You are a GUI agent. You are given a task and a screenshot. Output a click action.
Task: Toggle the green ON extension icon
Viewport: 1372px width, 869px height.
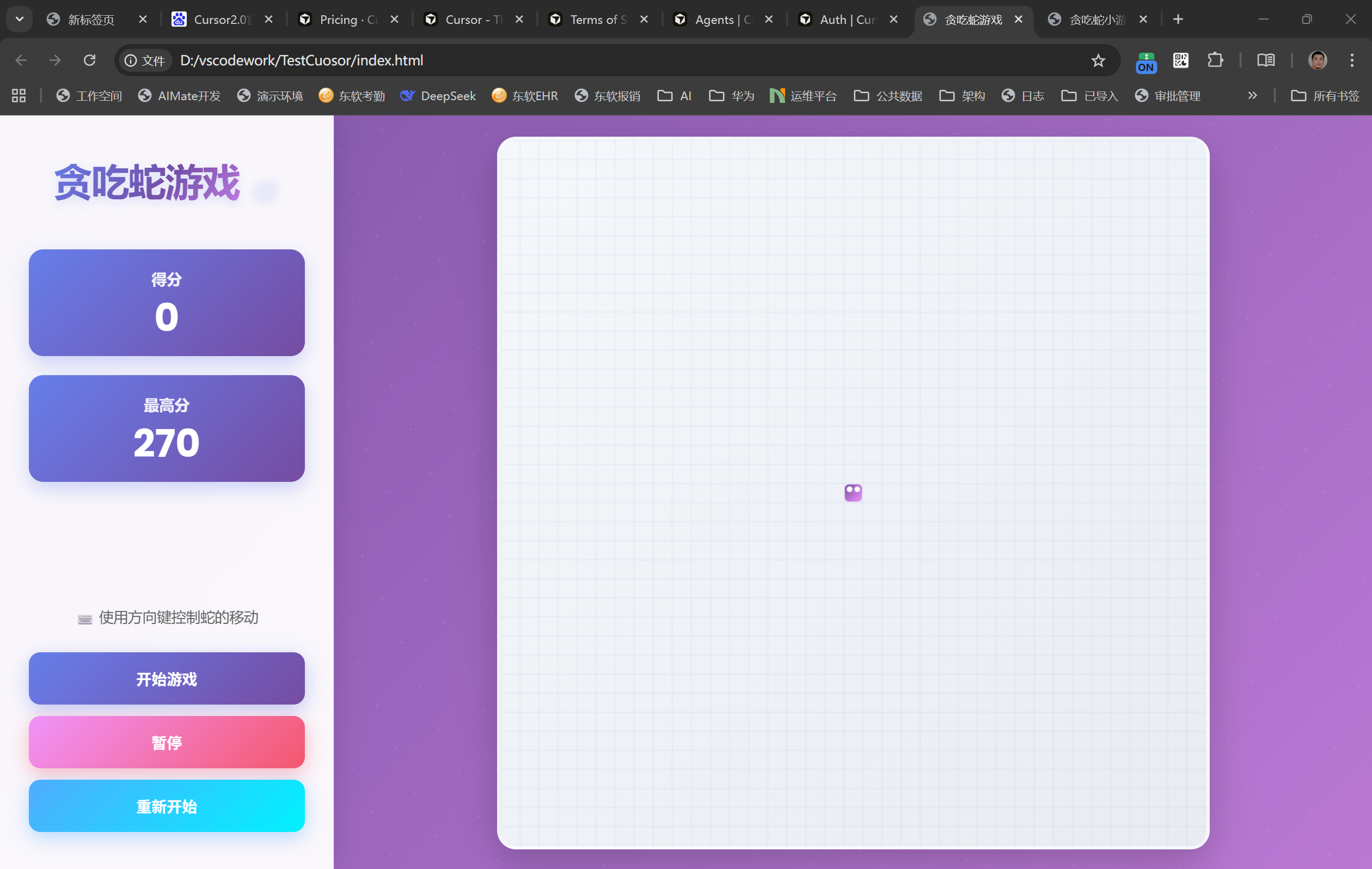(x=1146, y=62)
